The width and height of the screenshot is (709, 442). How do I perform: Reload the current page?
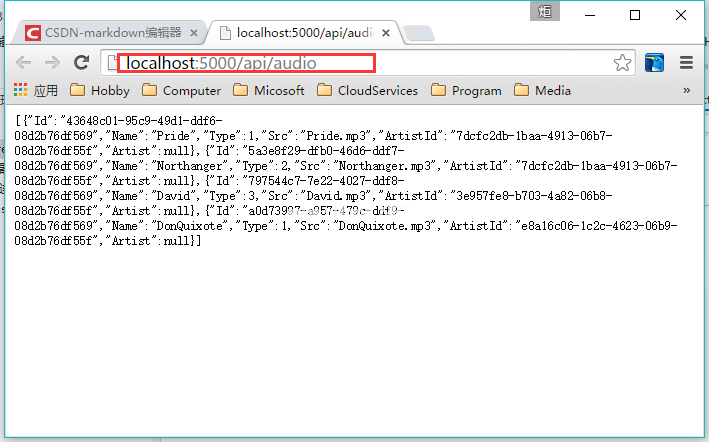[x=82, y=63]
